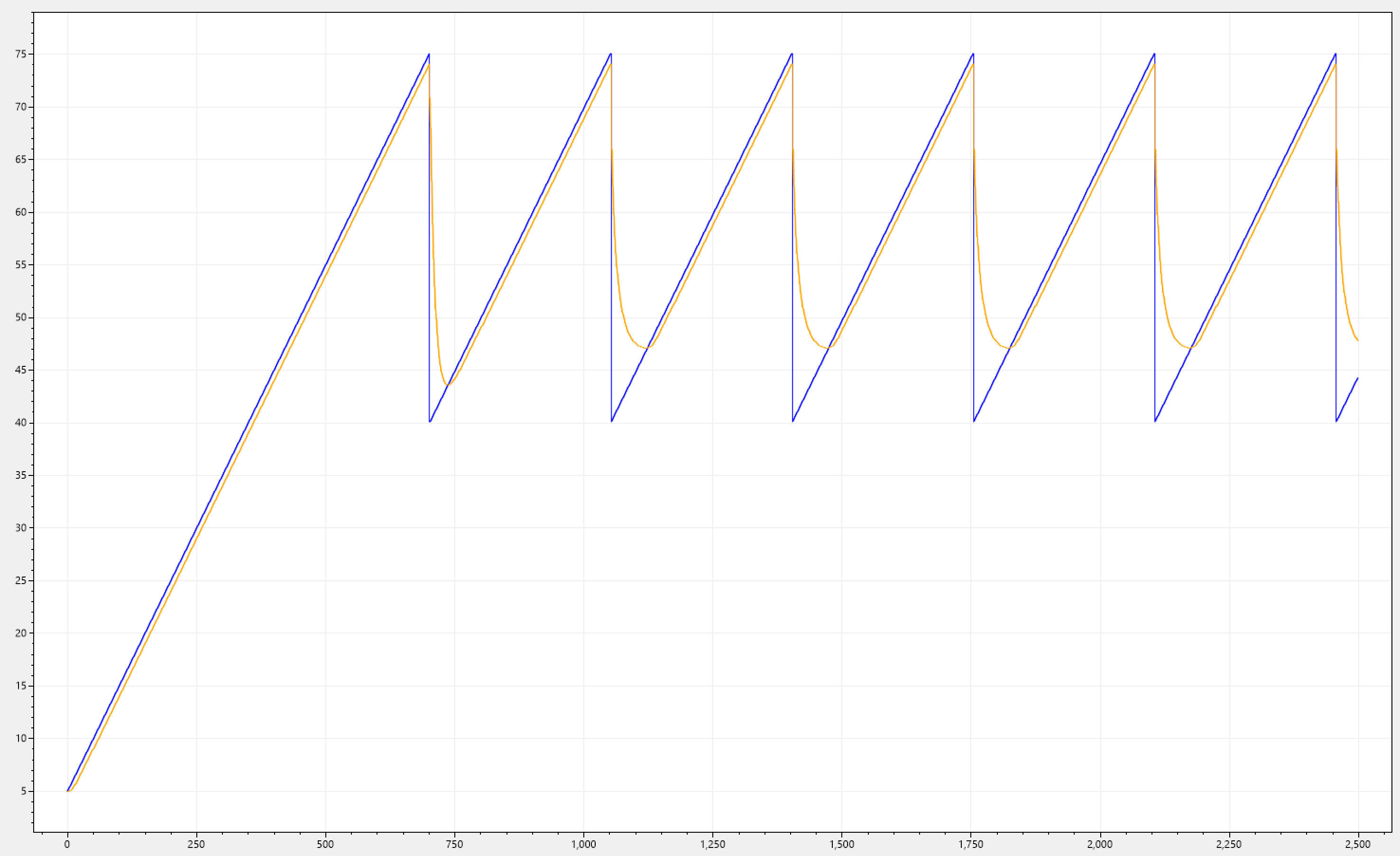Click the y-axis label 75
This screenshot has width=1400, height=856.
(x=21, y=54)
